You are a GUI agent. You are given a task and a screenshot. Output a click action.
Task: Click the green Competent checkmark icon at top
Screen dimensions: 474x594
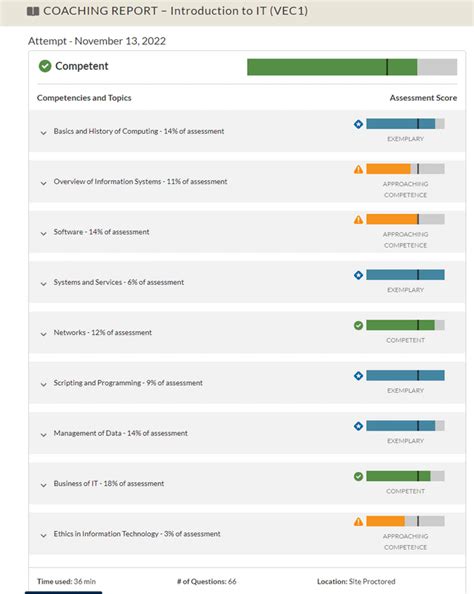(45, 66)
